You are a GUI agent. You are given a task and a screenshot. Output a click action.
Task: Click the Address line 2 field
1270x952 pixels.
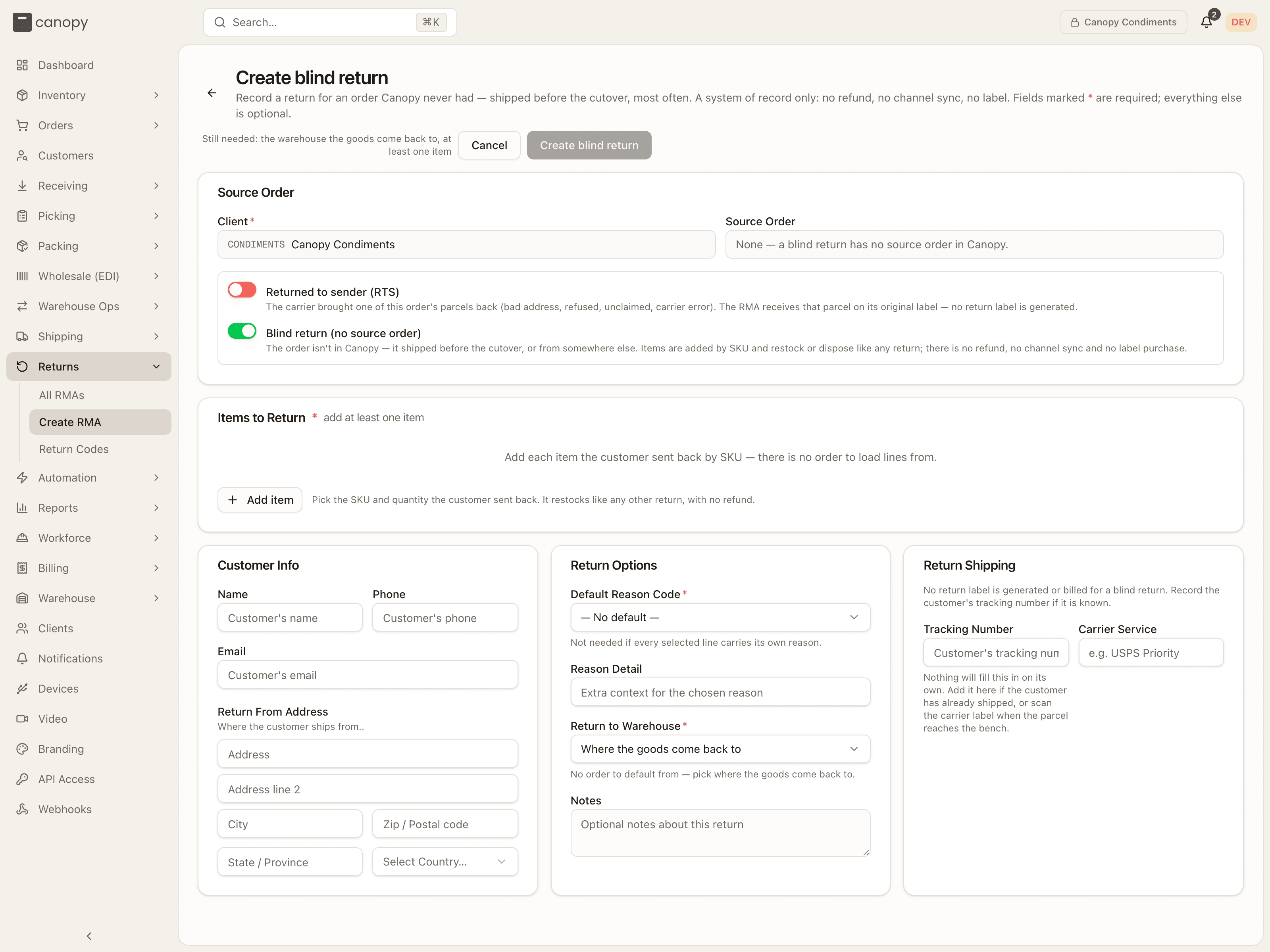[368, 789]
